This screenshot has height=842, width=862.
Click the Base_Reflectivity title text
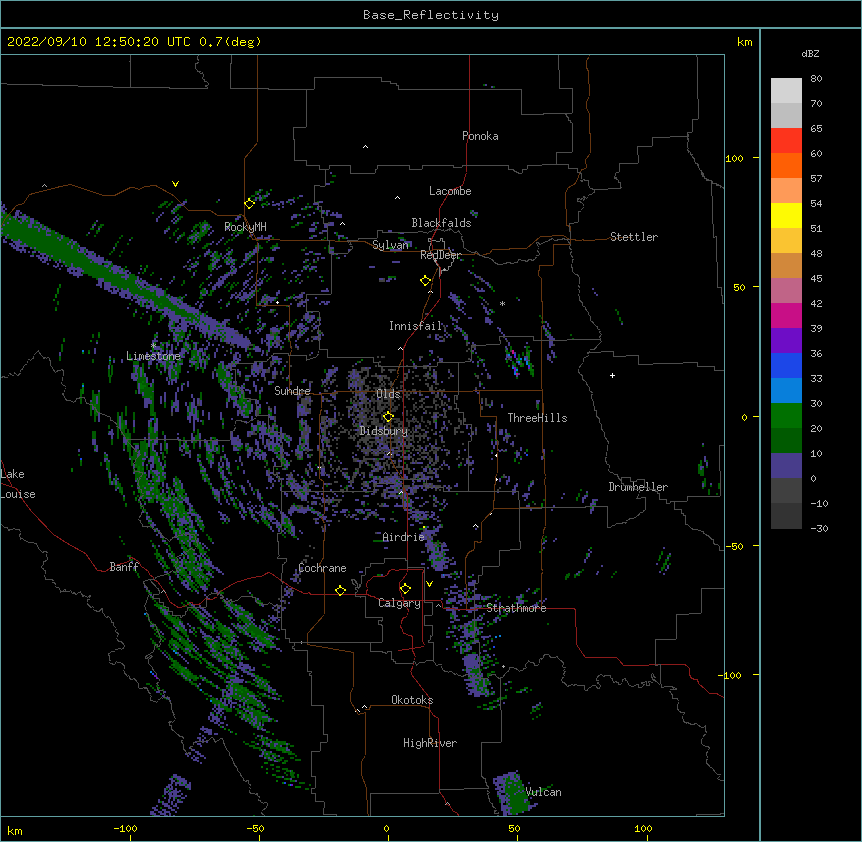(x=431, y=15)
